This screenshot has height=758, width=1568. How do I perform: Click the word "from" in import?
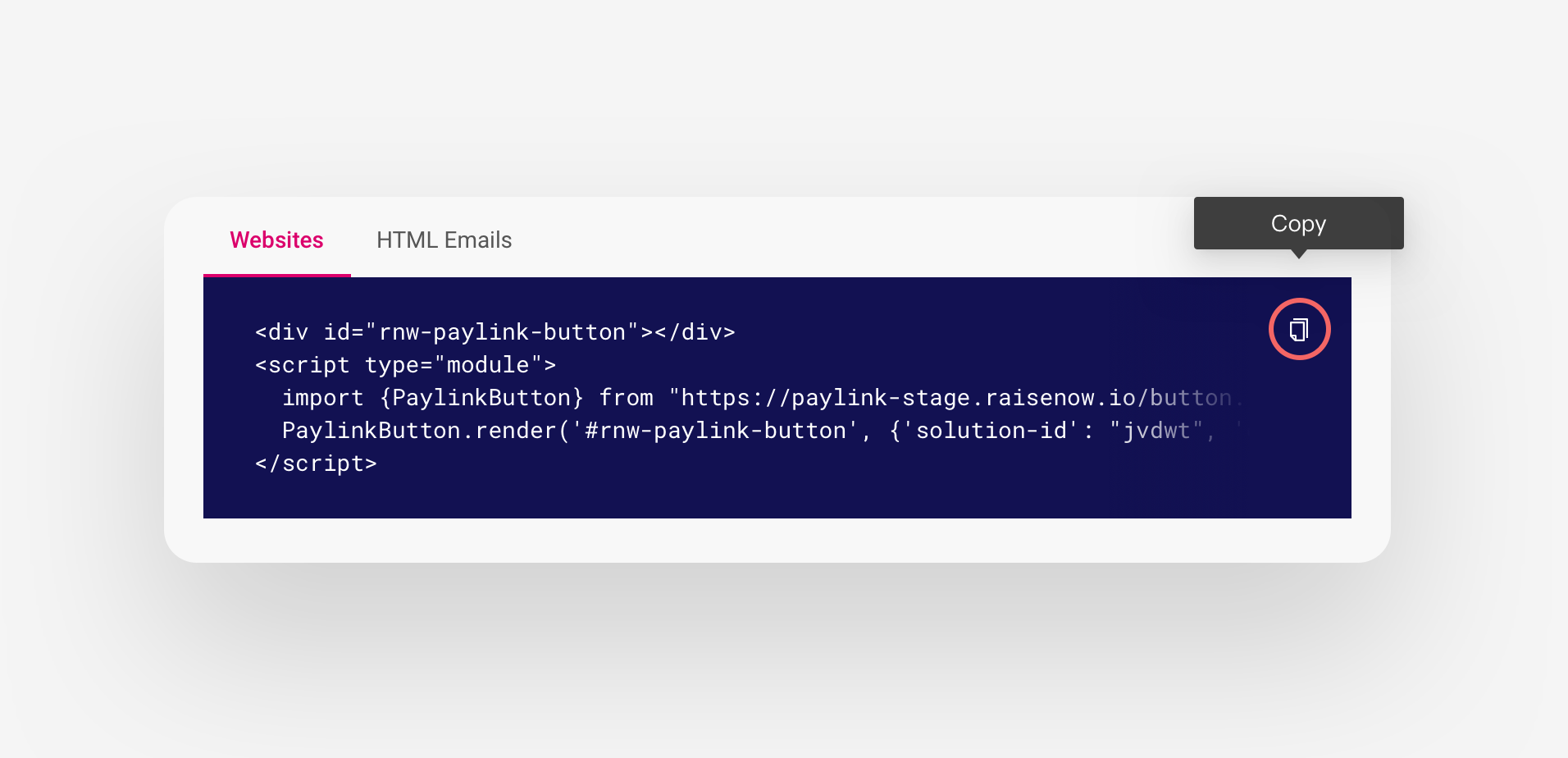click(x=627, y=398)
